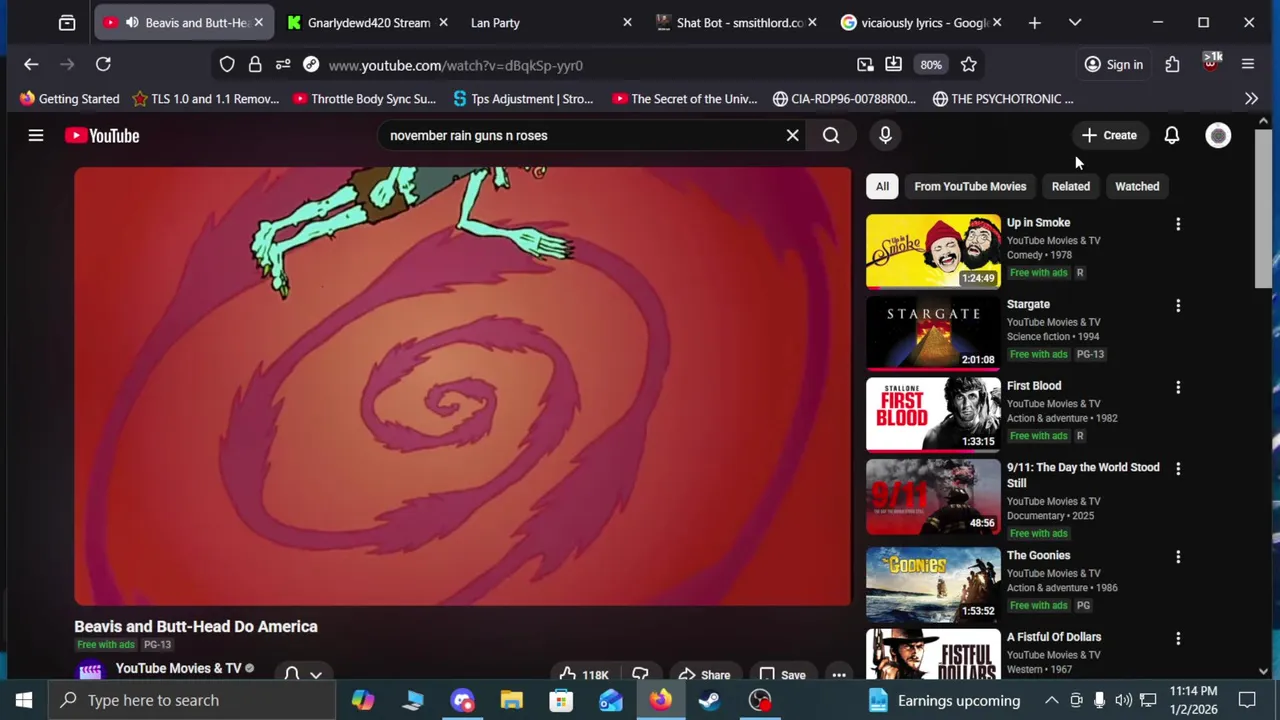Select the Watched filter chip
This screenshot has width=1280, height=720.
1137,186
